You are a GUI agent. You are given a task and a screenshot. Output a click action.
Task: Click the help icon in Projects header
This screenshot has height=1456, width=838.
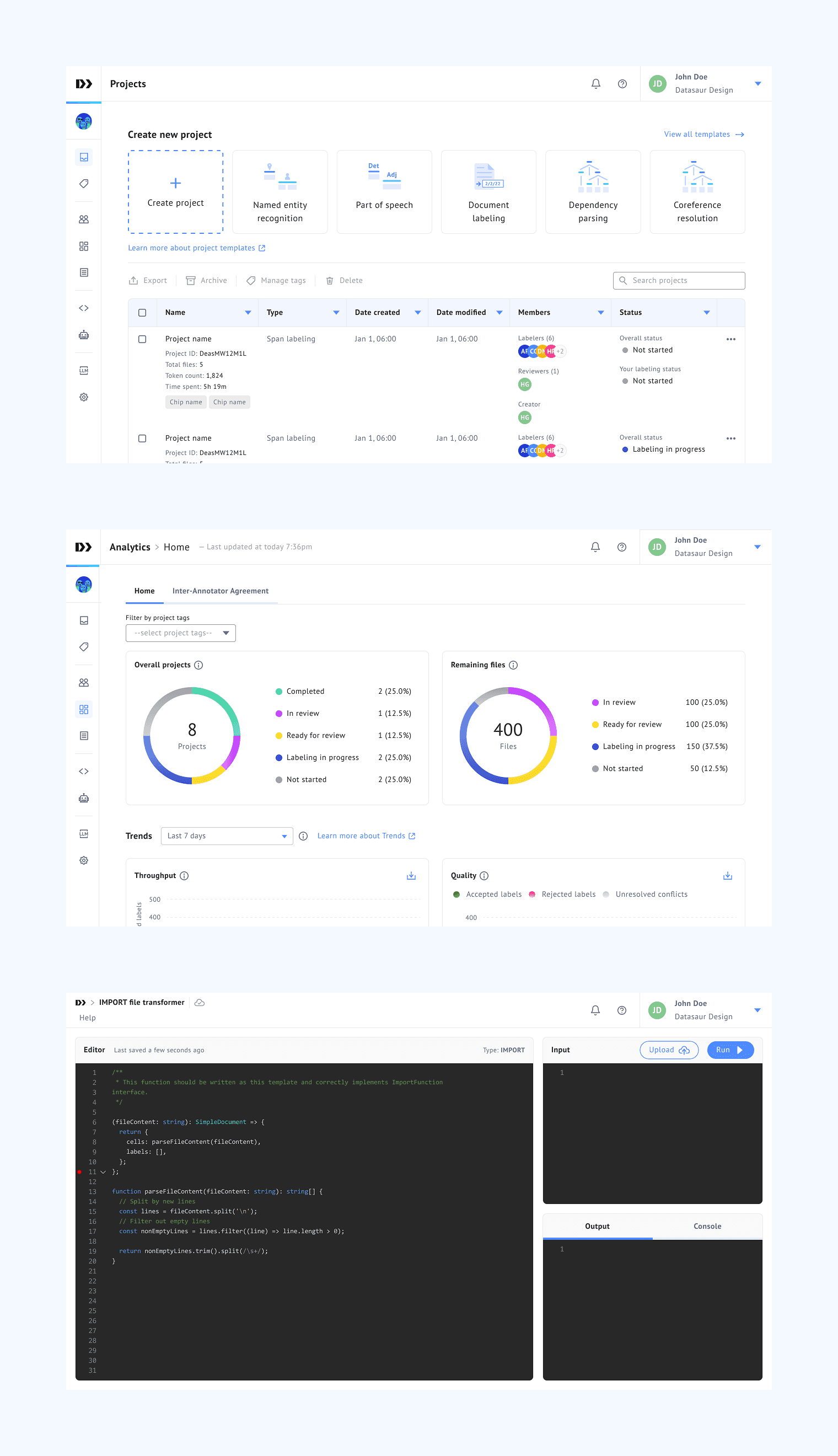click(x=622, y=84)
